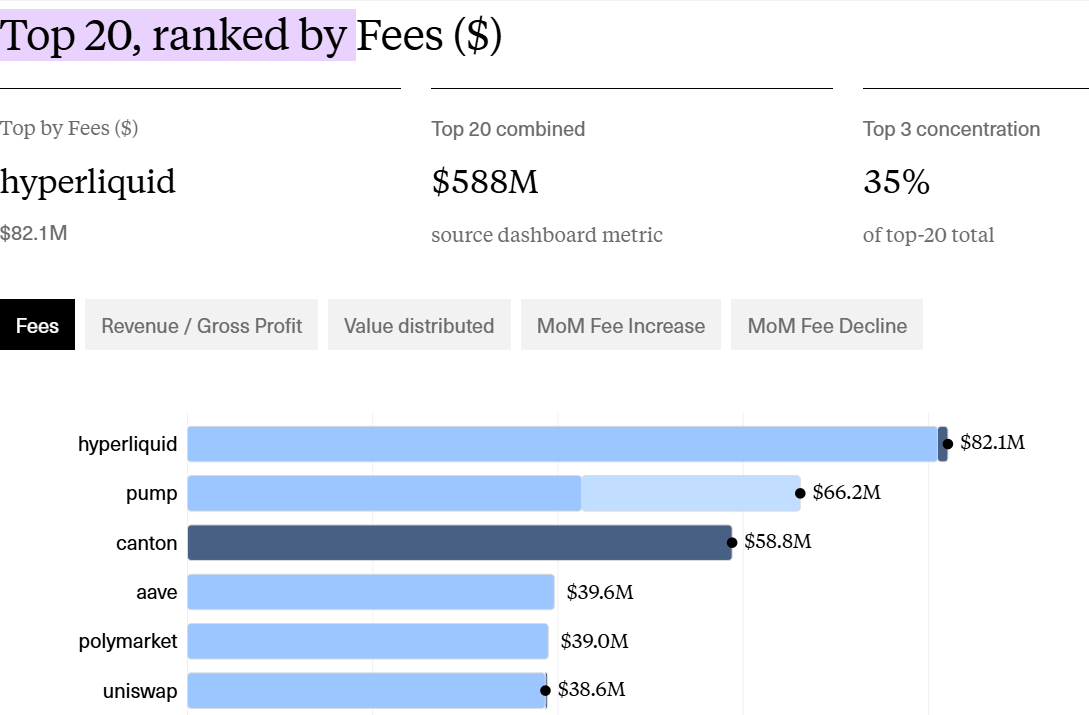
Task: Click the hyperliquid light-blue bar
Action: [563, 444]
